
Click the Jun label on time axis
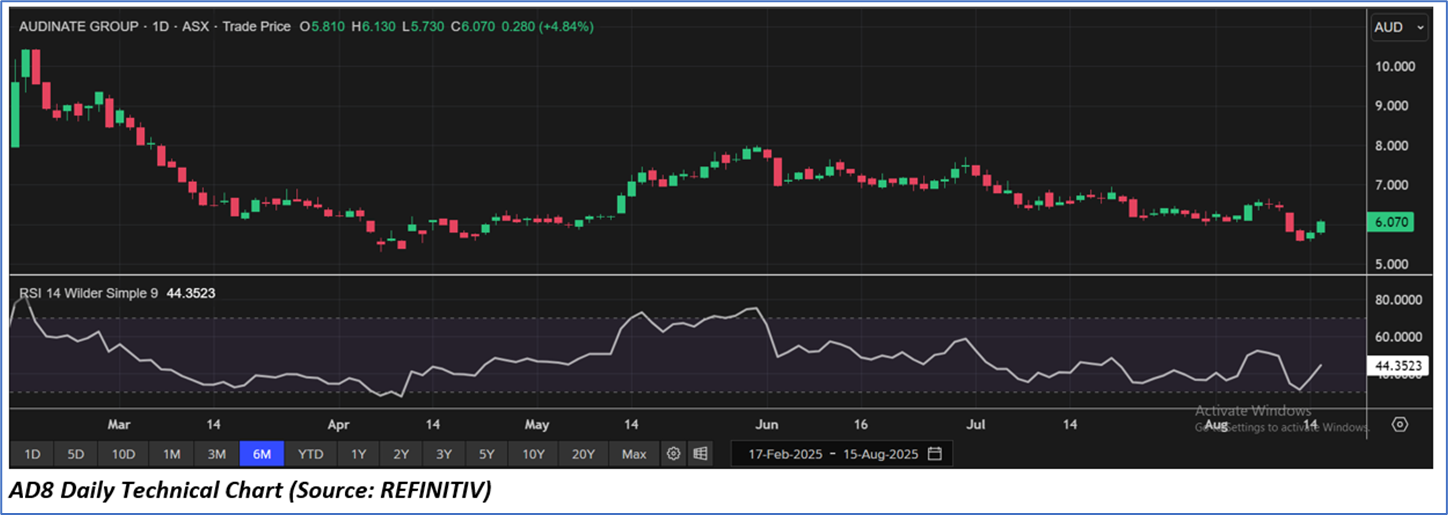[767, 425]
